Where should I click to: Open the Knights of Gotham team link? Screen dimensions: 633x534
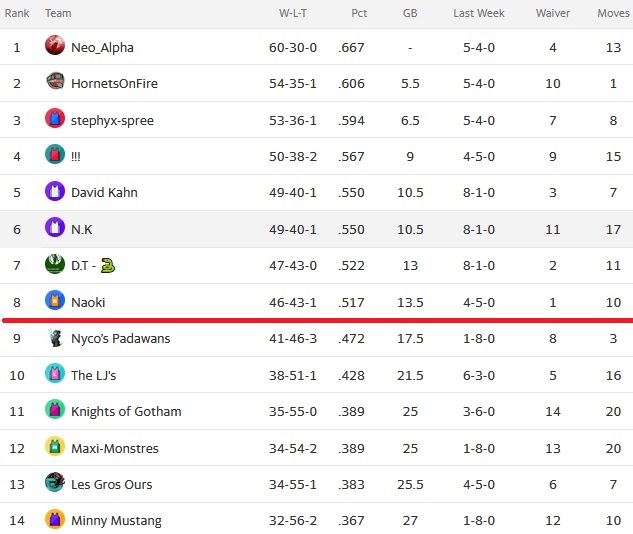[126, 411]
